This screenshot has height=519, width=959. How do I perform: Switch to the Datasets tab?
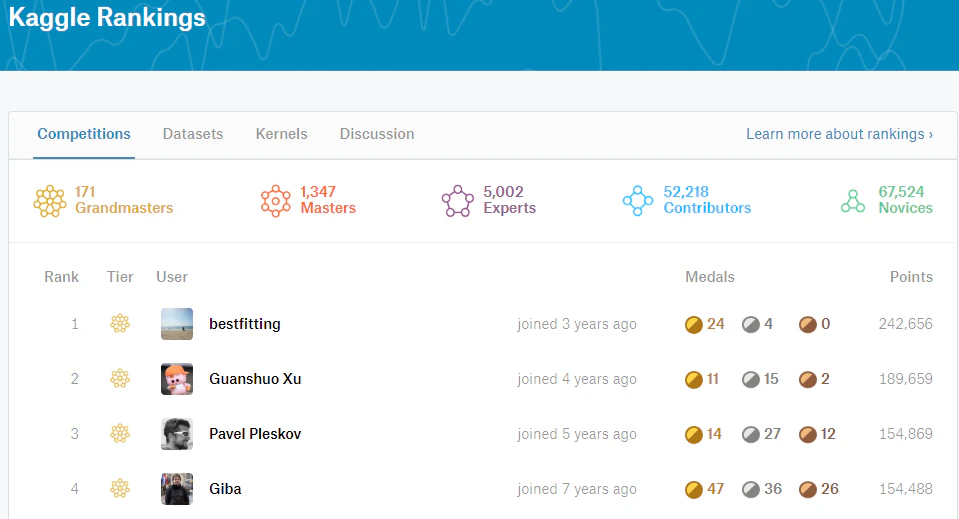click(193, 134)
